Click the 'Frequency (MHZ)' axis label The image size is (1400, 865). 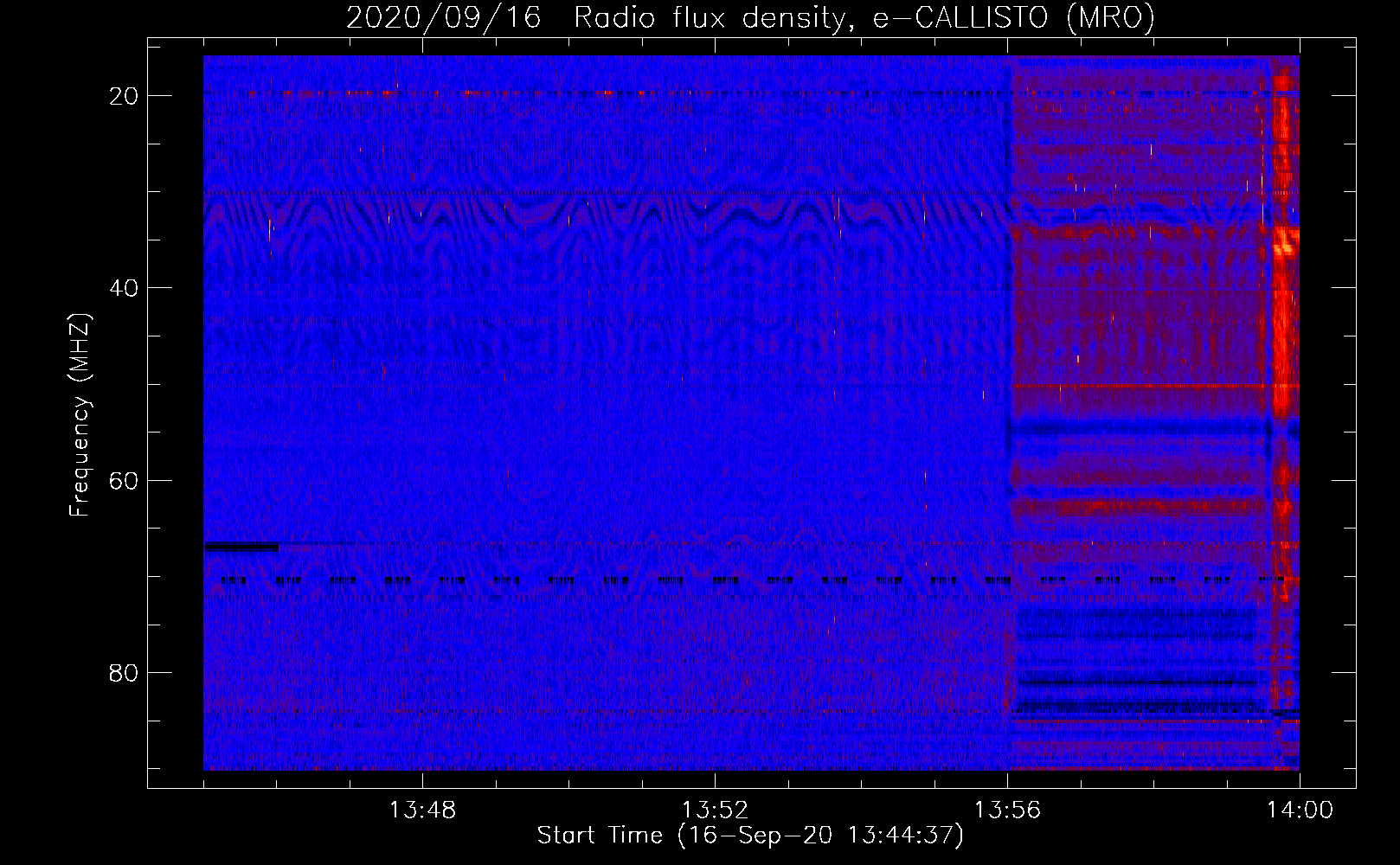point(80,415)
